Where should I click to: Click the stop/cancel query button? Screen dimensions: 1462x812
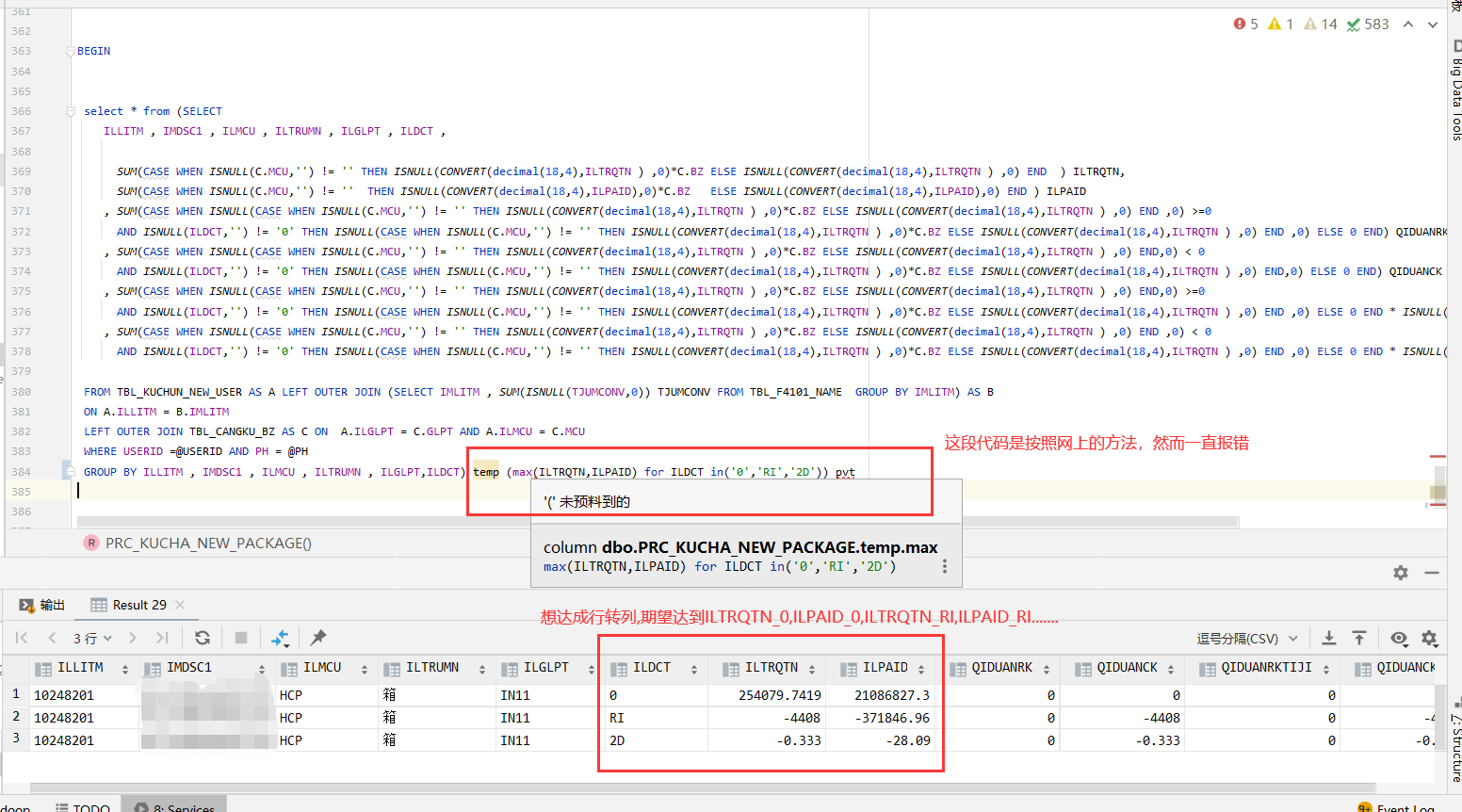coord(241,638)
